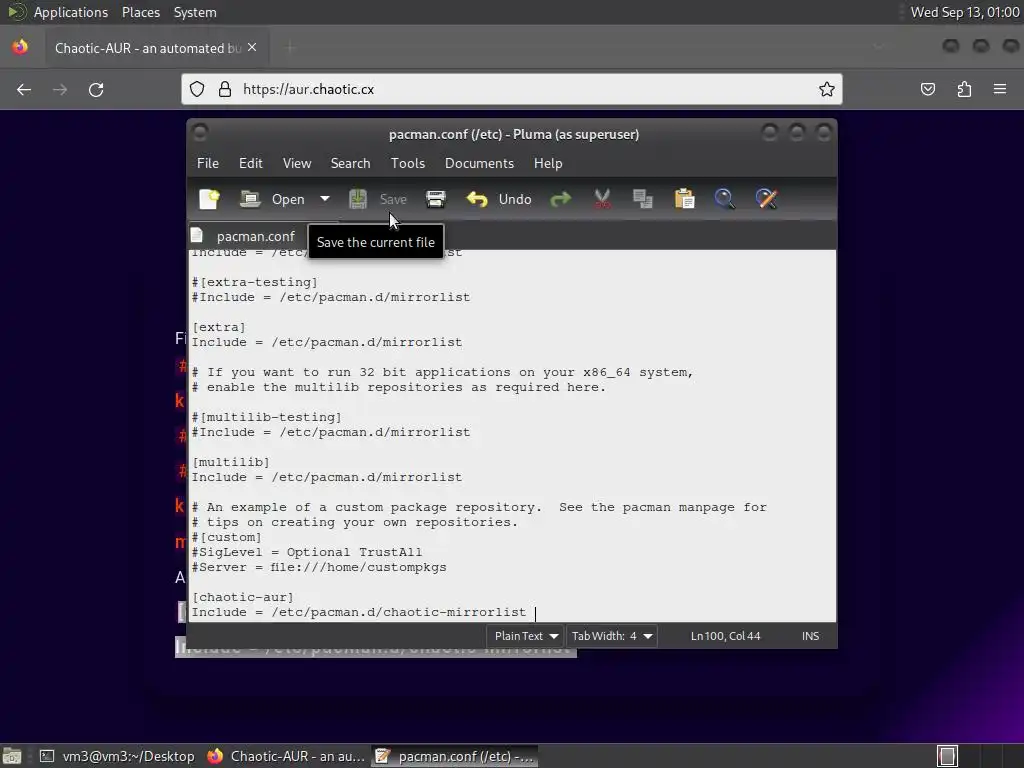Switch to vm3@vm3 terminal taskbar item
The height and width of the screenshot is (768, 1024).
pyautogui.click(x=118, y=756)
